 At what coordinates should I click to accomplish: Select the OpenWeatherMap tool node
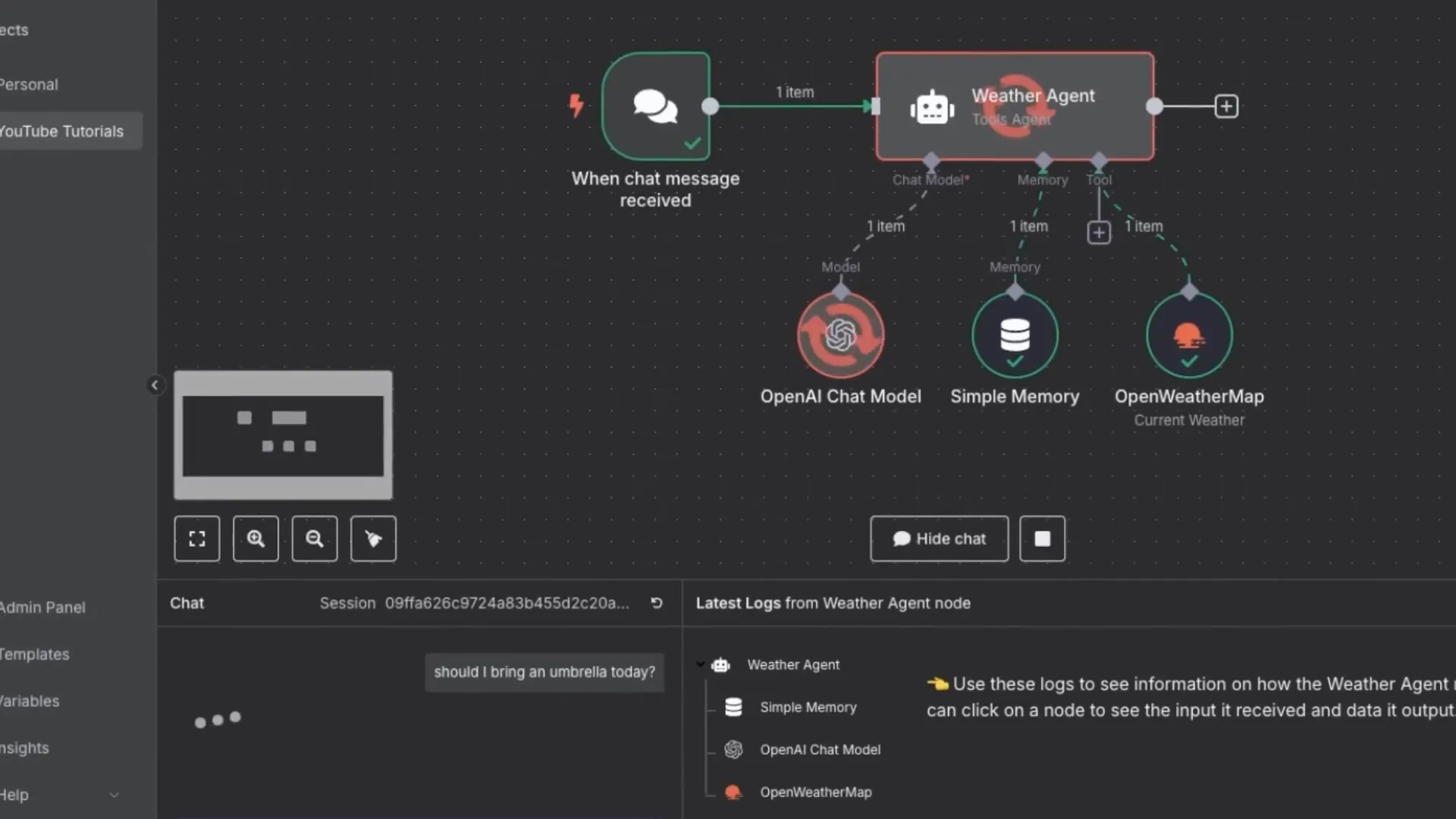click(x=1189, y=335)
